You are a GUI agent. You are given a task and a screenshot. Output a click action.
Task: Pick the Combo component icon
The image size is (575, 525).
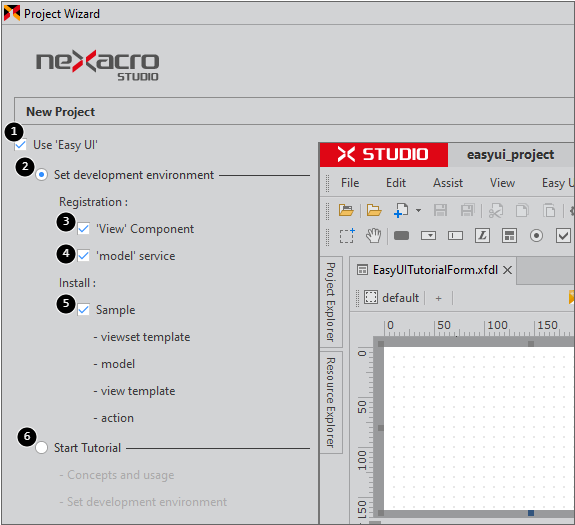point(428,235)
